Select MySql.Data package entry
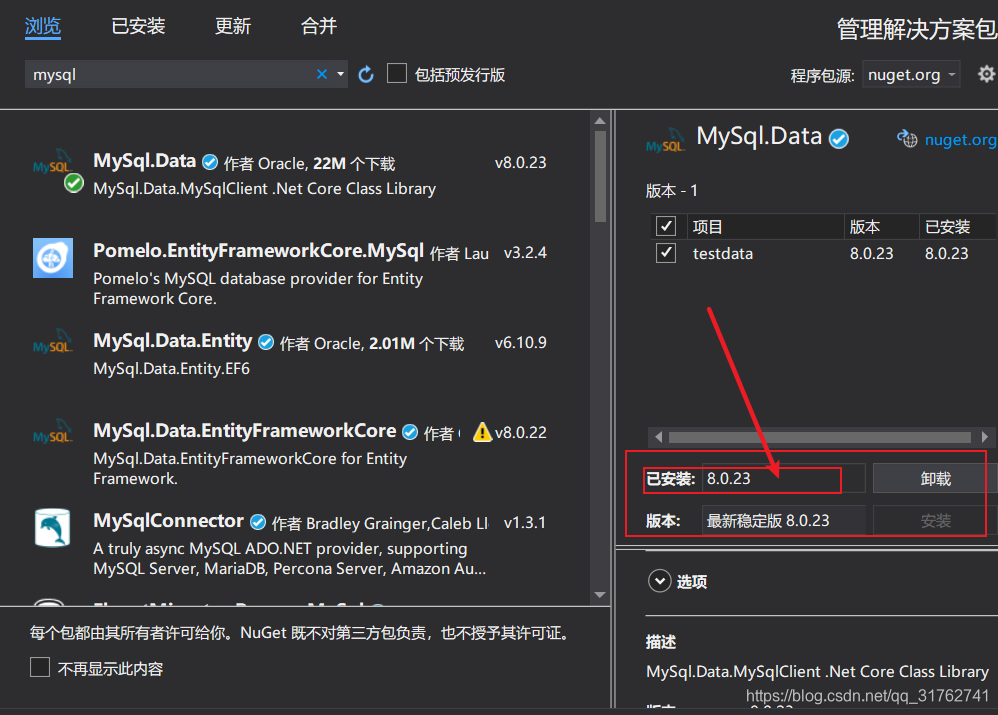The image size is (998, 715). click(x=293, y=174)
